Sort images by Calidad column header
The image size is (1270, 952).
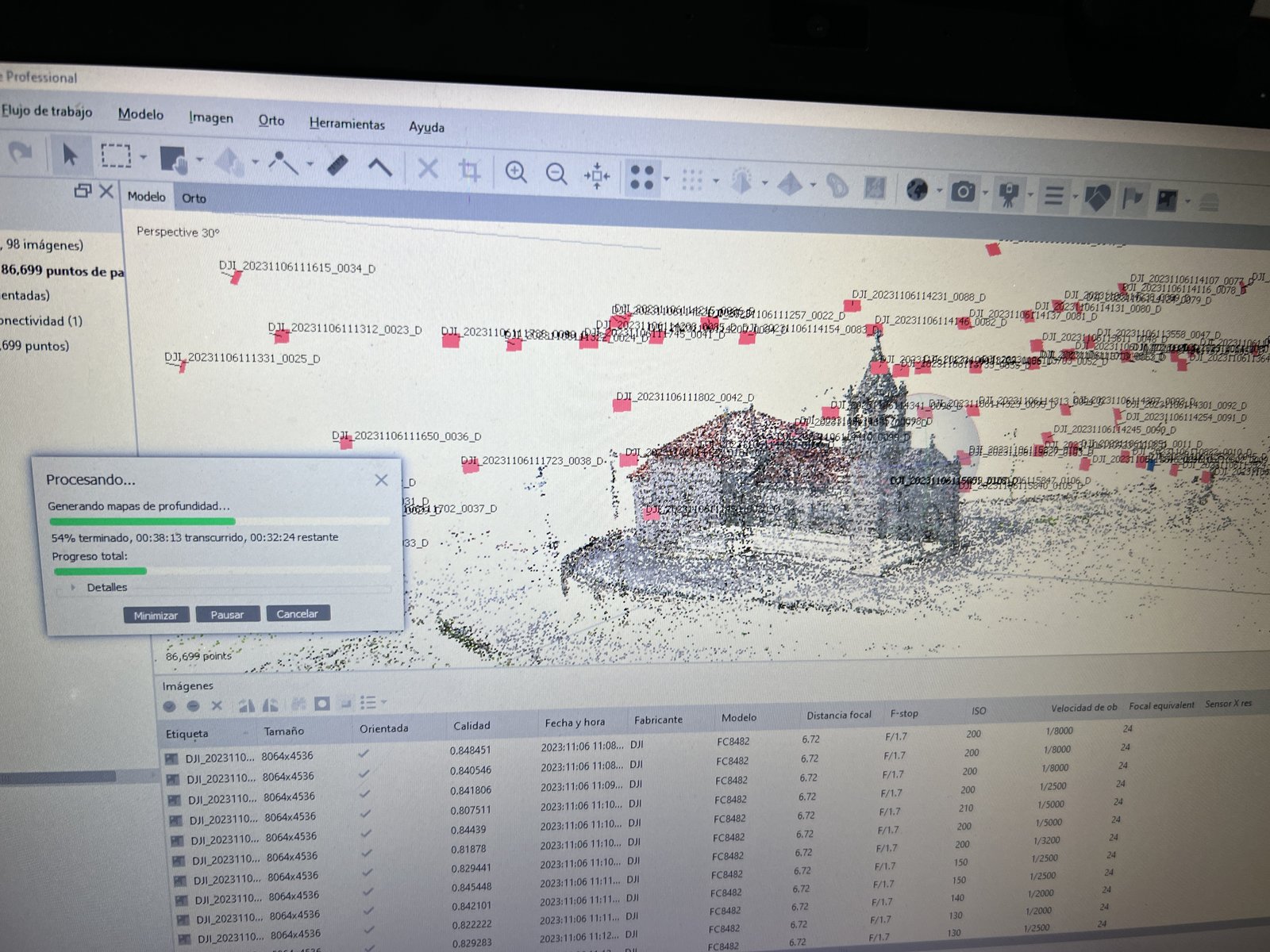[x=471, y=725]
